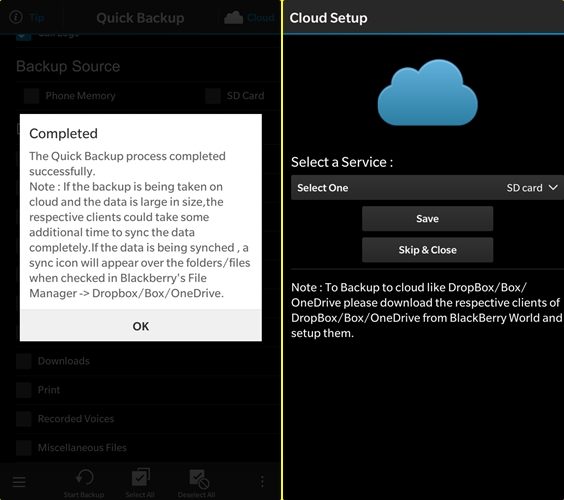Toggle the Miscellaneous Files checkbox
The image size is (564, 500).
[x=24, y=447]
